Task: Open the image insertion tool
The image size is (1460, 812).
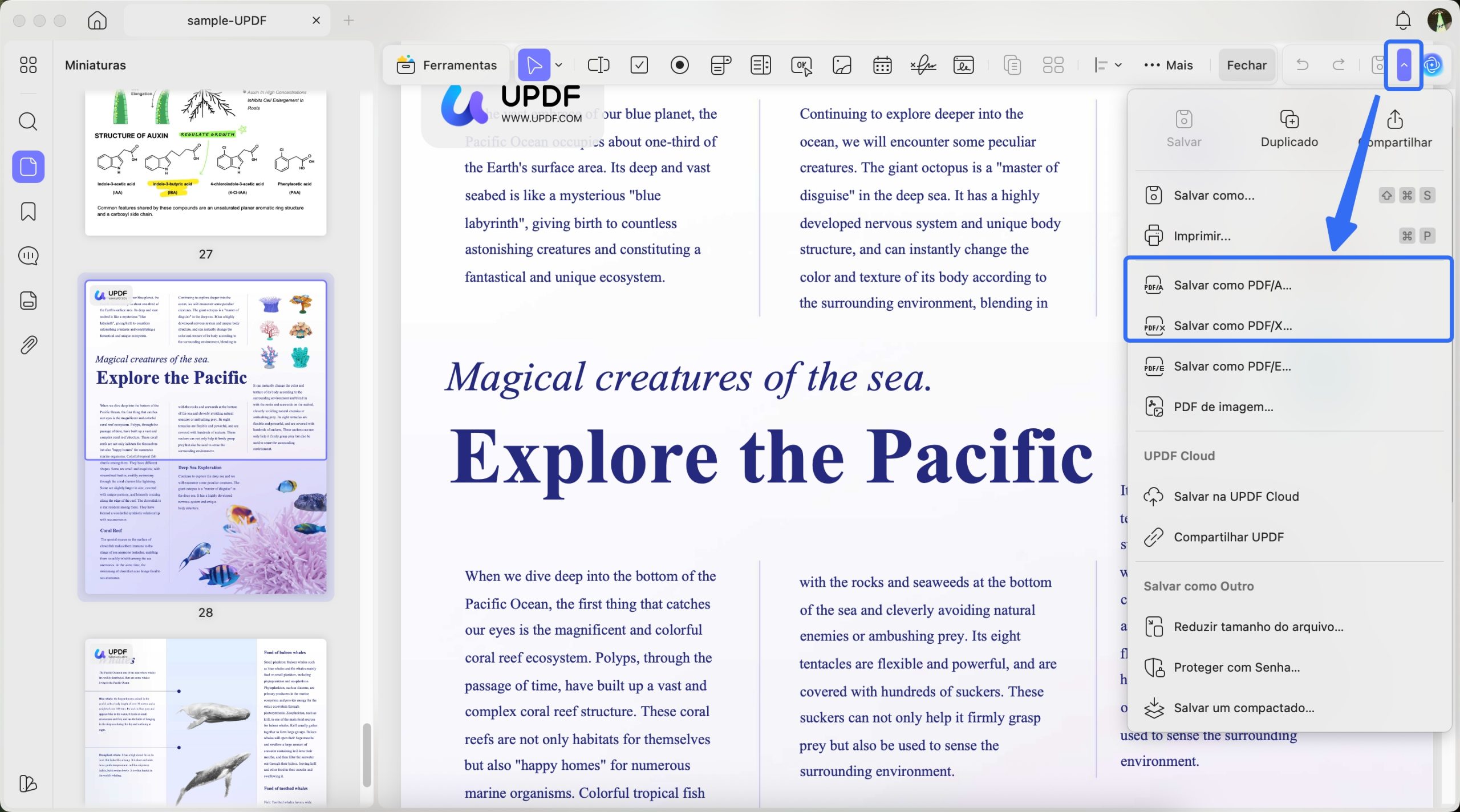Action: [841, 64]
